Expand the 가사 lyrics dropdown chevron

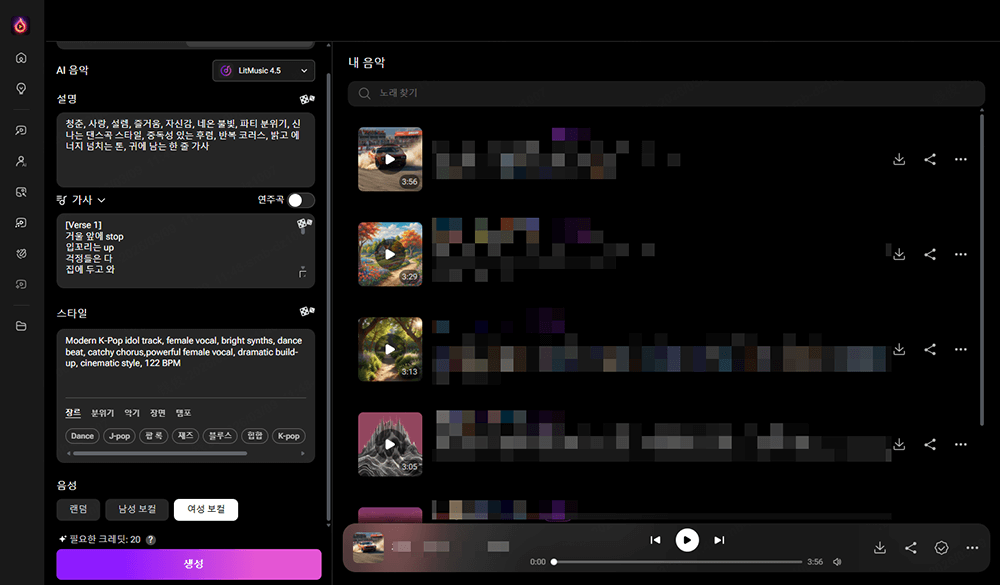[101, 200]
